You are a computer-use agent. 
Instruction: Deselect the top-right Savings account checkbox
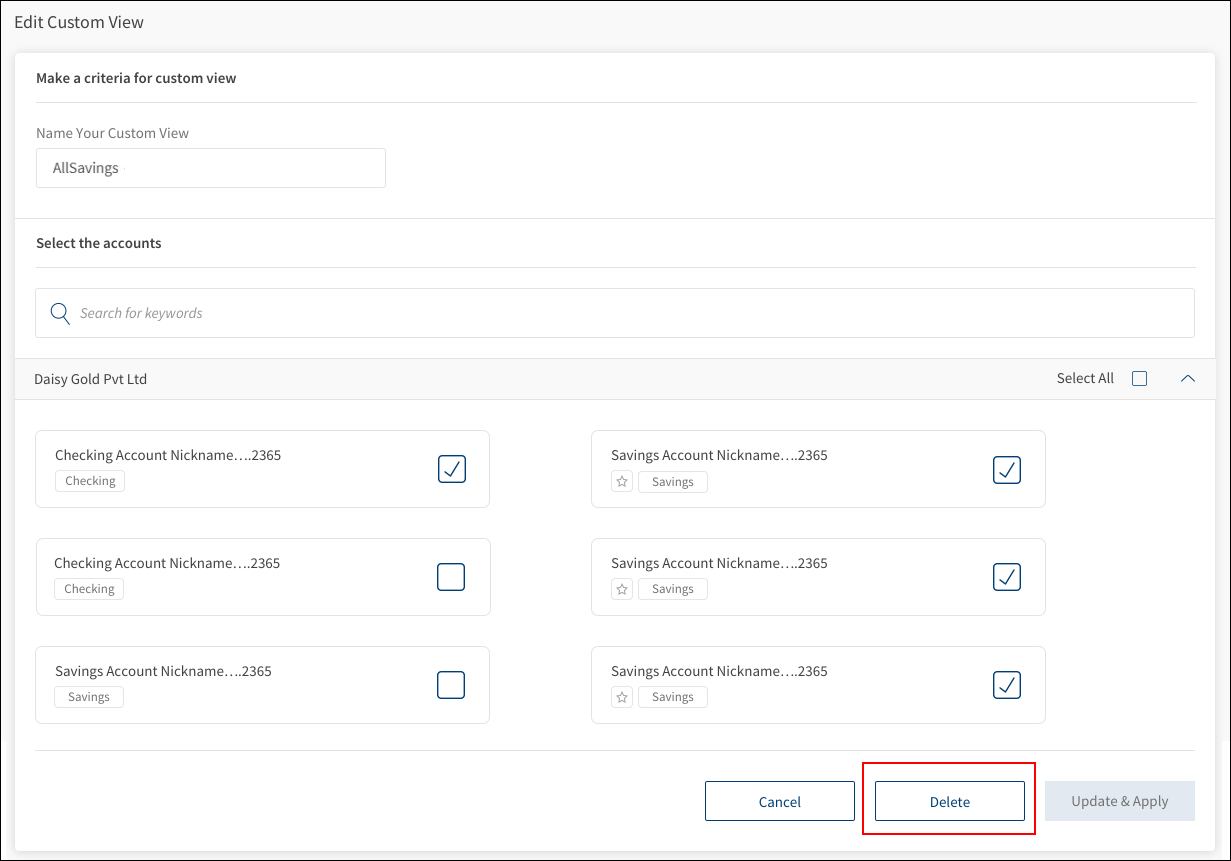[x=1006, y=469]
